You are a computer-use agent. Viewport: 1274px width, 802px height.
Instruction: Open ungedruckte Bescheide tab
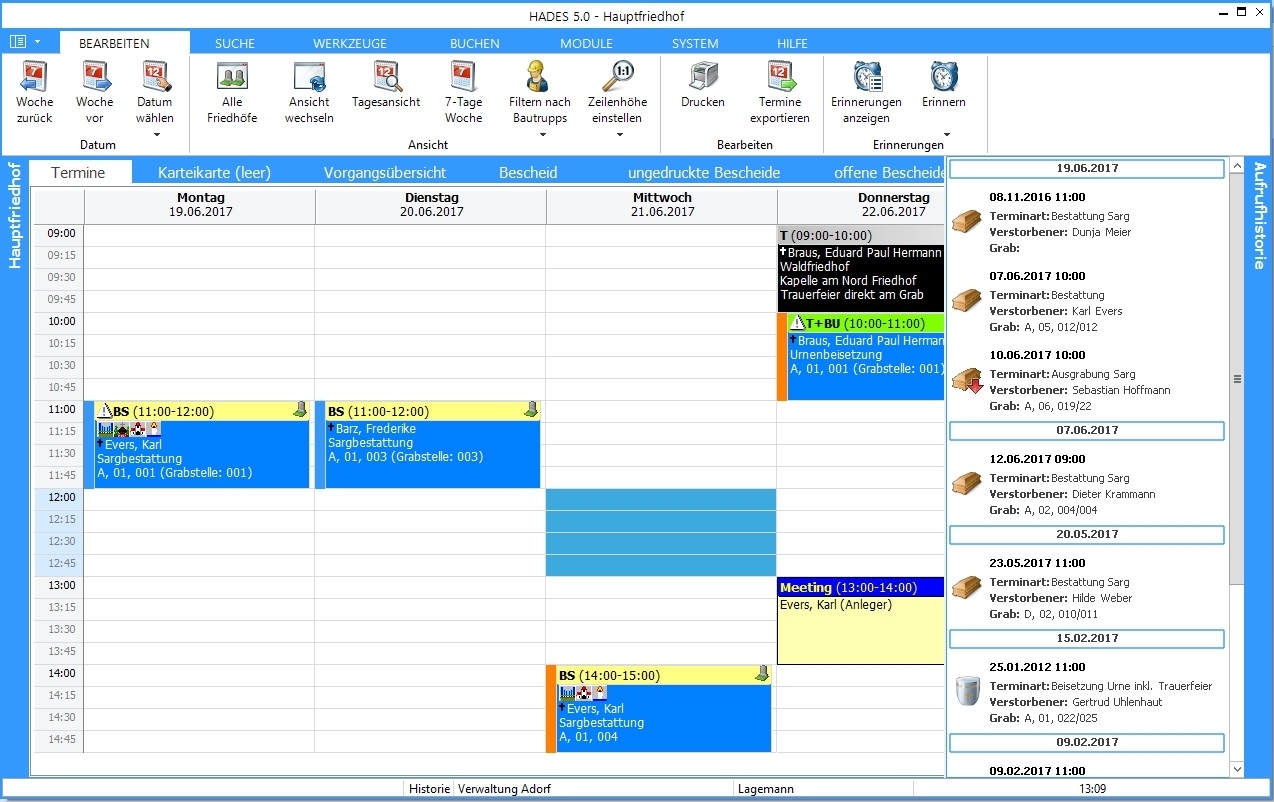point(704,172)
